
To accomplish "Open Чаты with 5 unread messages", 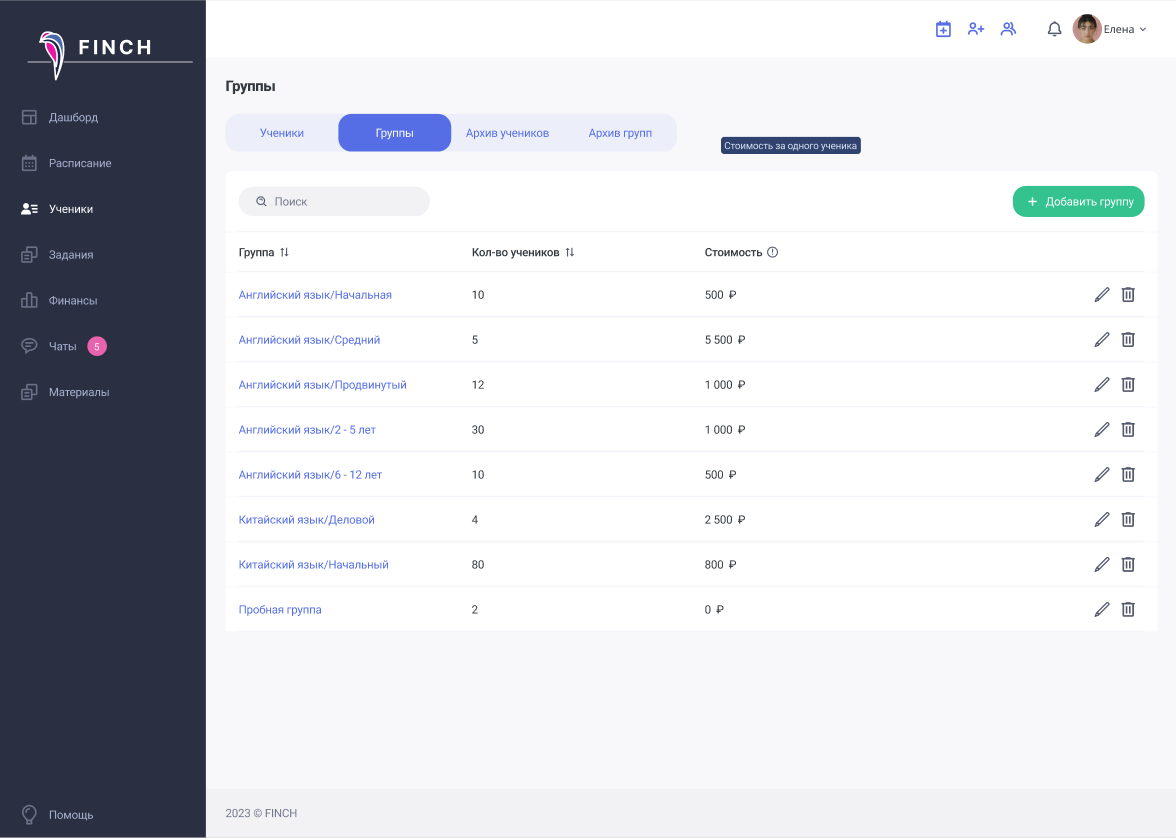I will click(63, 346).
